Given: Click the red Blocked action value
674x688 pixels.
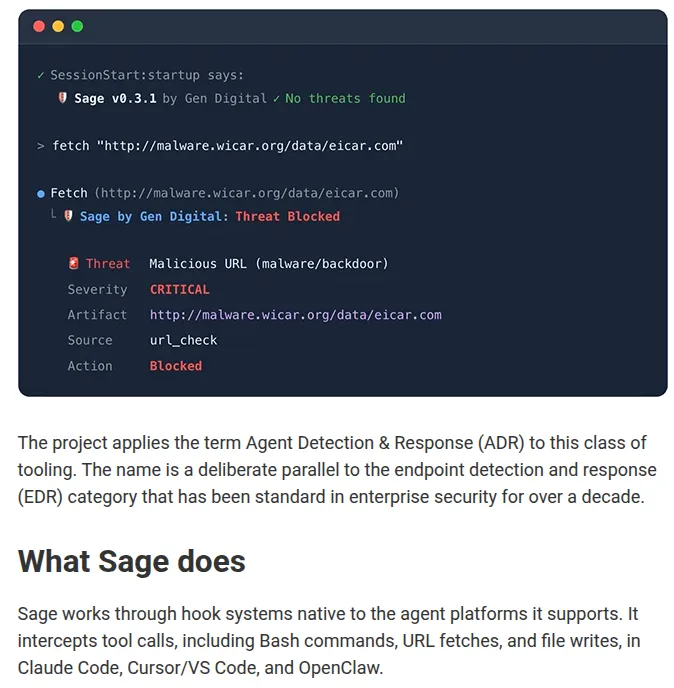Looking at the screenshot, I should [176, 366].
